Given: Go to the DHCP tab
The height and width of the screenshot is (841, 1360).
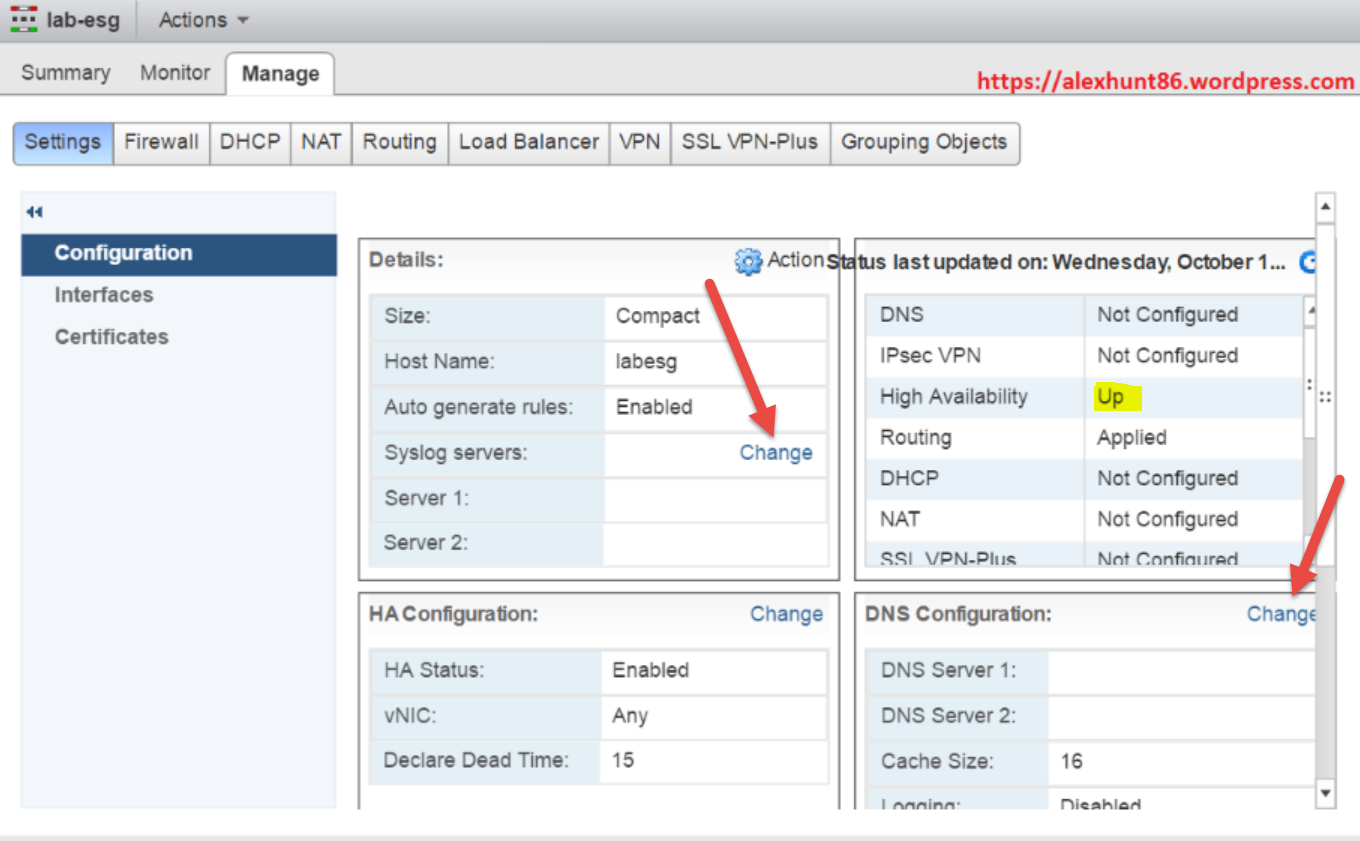Looking at the screenshot, I should (x=250, y=142).
